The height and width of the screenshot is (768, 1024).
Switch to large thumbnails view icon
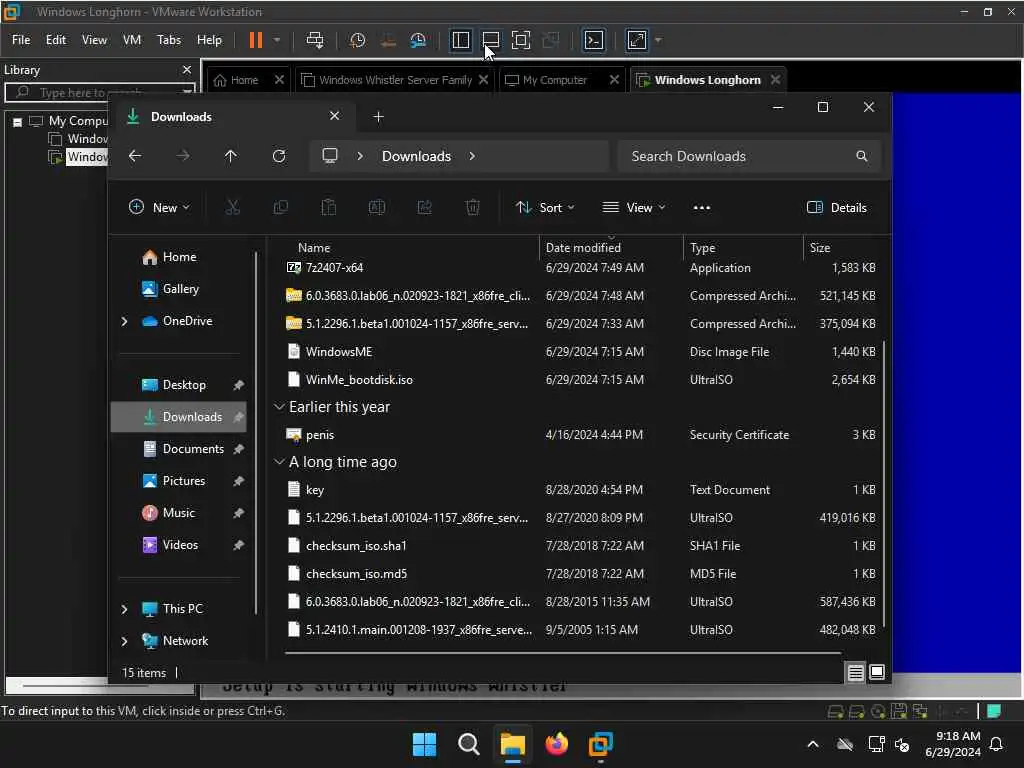tap(877, 672)
